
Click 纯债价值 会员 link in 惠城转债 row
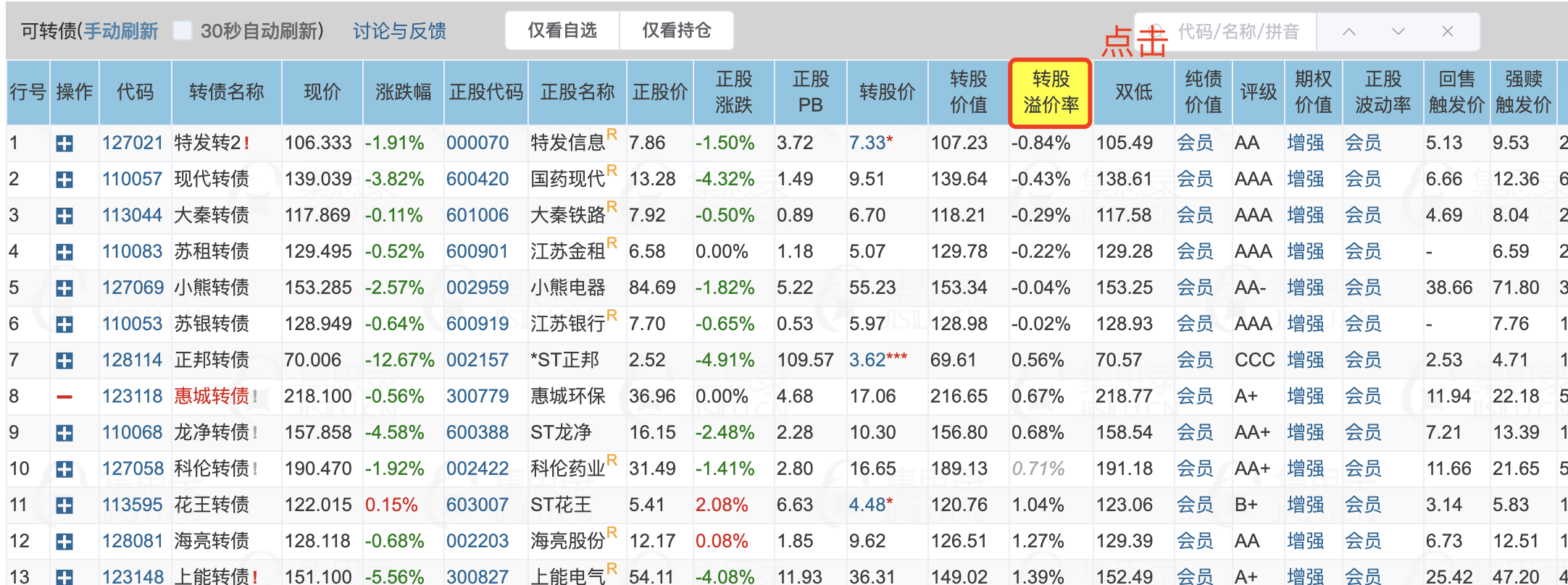coord(1195,396)
